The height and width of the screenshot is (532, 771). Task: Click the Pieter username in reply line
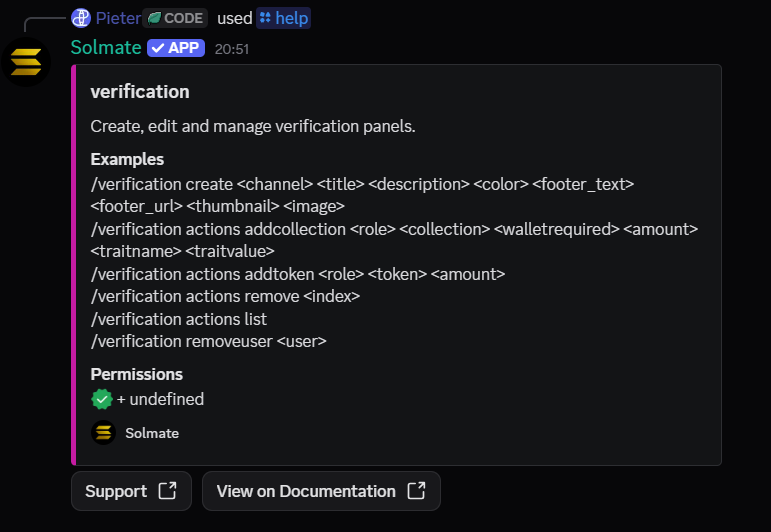(118, 18)
